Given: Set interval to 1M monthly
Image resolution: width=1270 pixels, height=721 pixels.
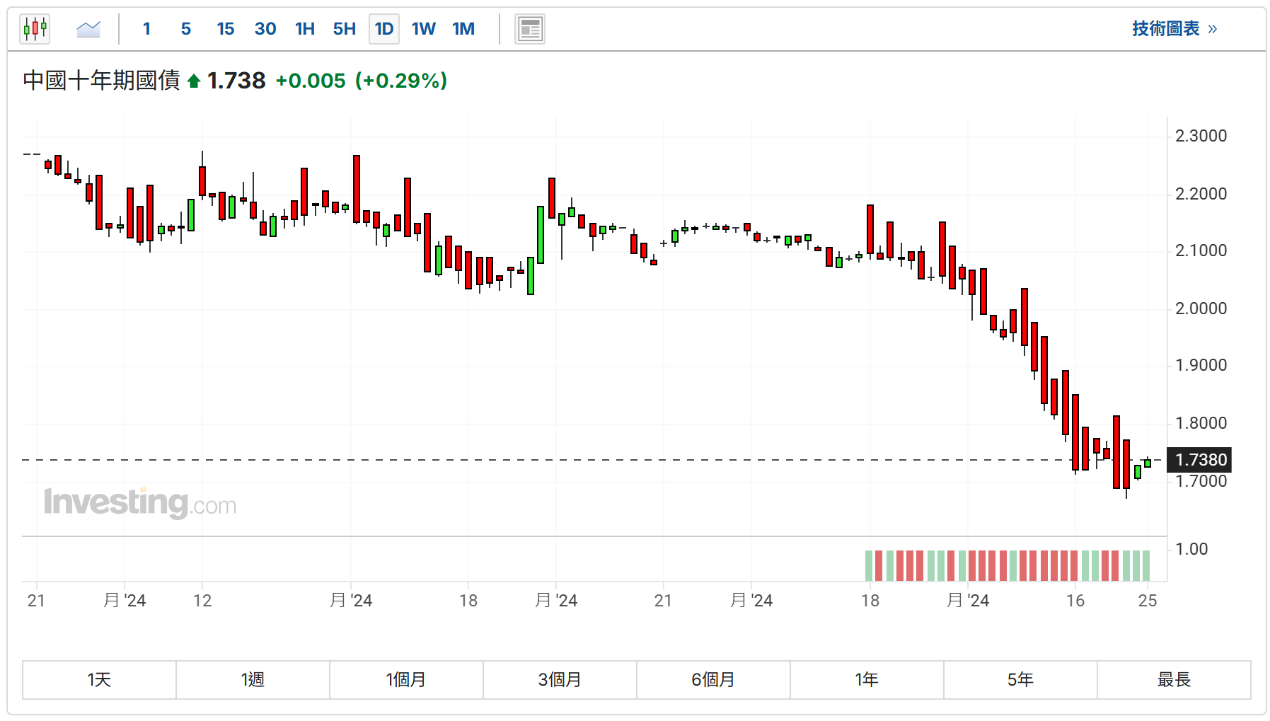Looking at the screenshot, I should (x=463, y=29).
